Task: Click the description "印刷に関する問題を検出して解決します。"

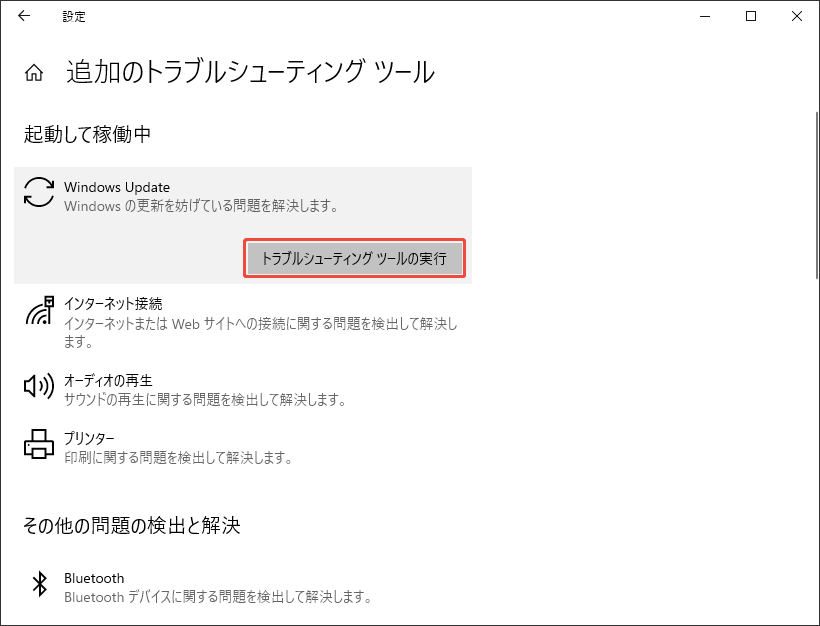Action: [178, 458]
